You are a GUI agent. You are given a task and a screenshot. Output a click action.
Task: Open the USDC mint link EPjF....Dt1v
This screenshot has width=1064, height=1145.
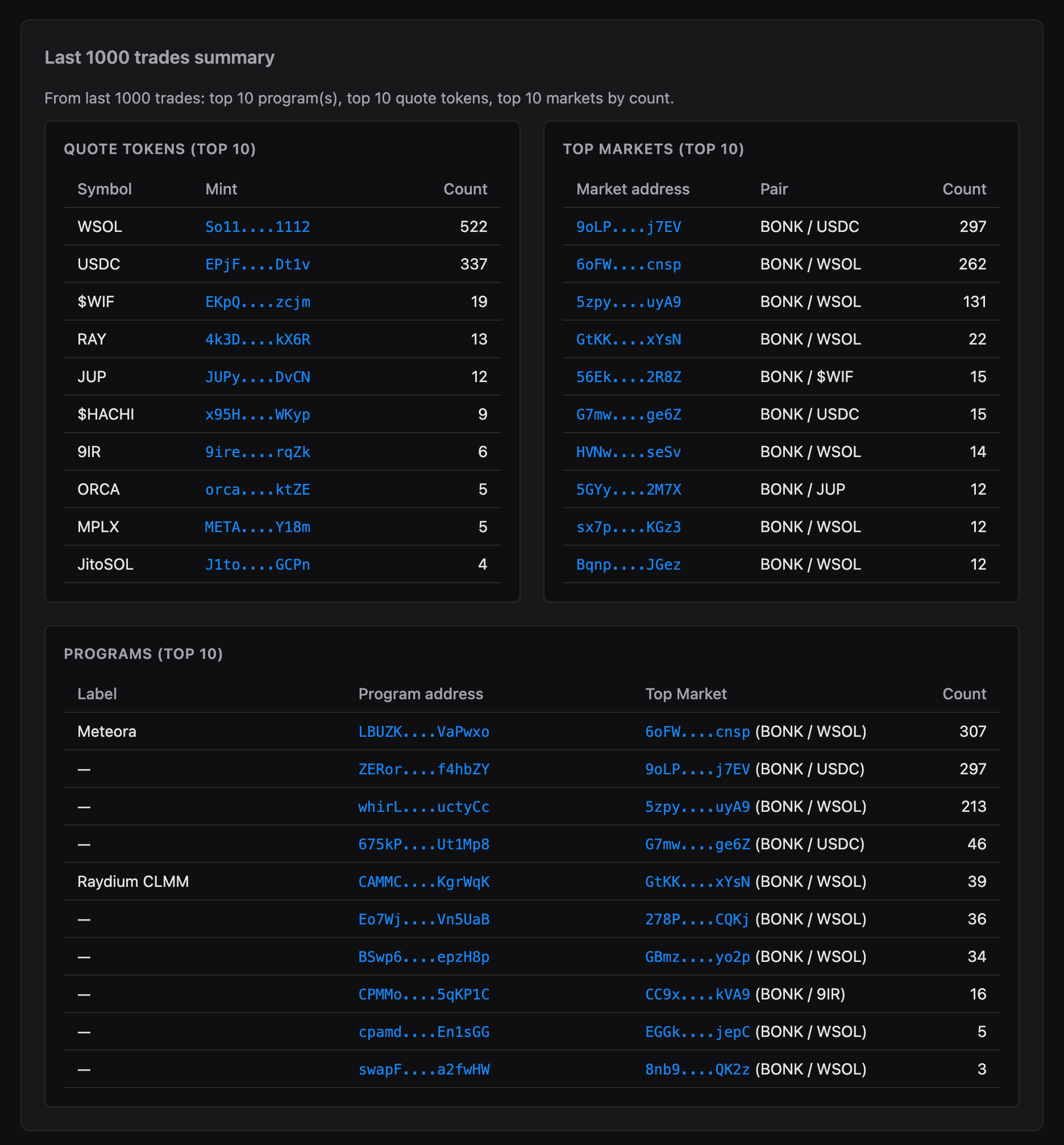click(x=257, y=264)
